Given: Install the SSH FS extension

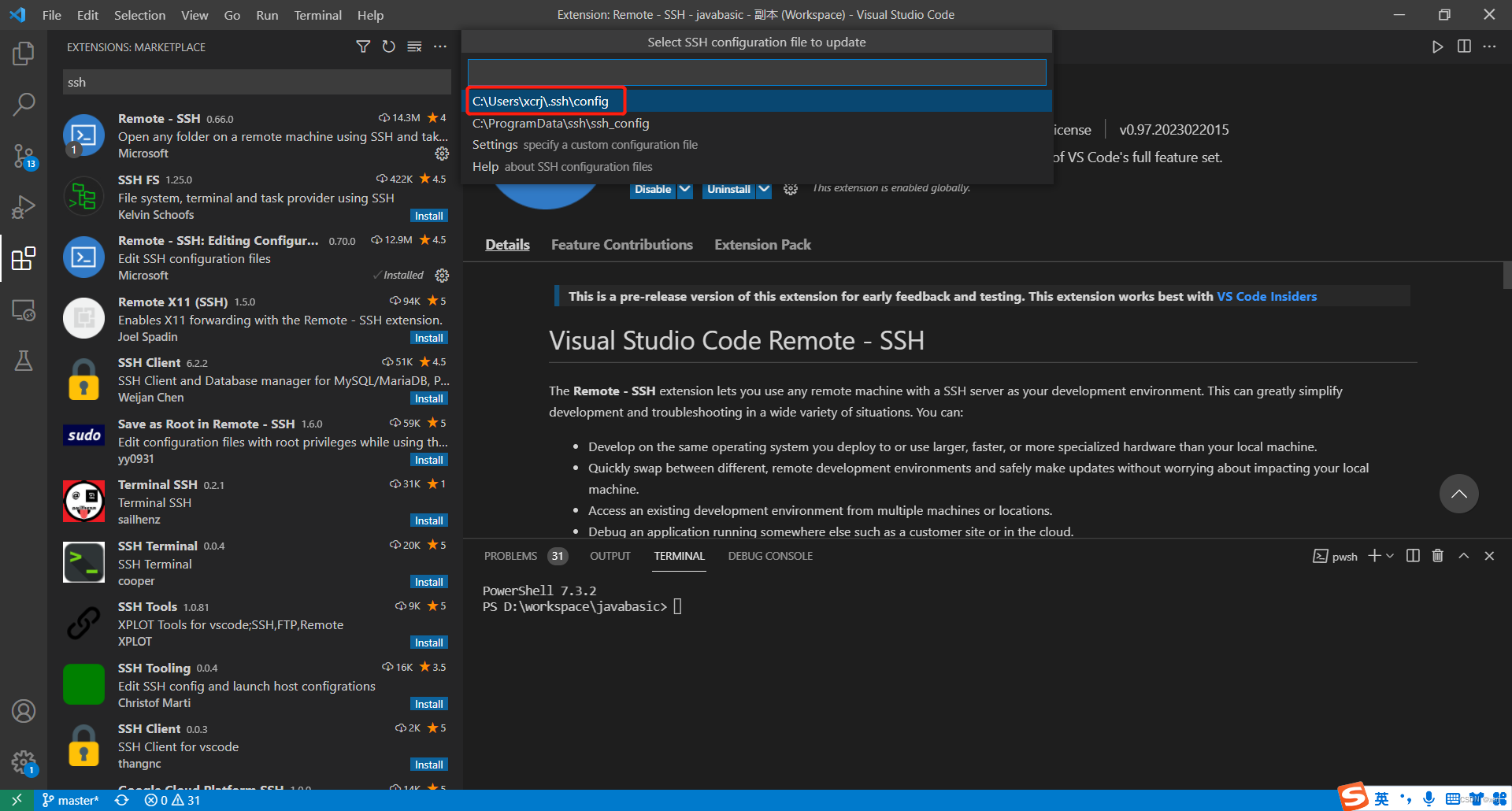Looking at the screenshot, I should (x=429, y=215).
